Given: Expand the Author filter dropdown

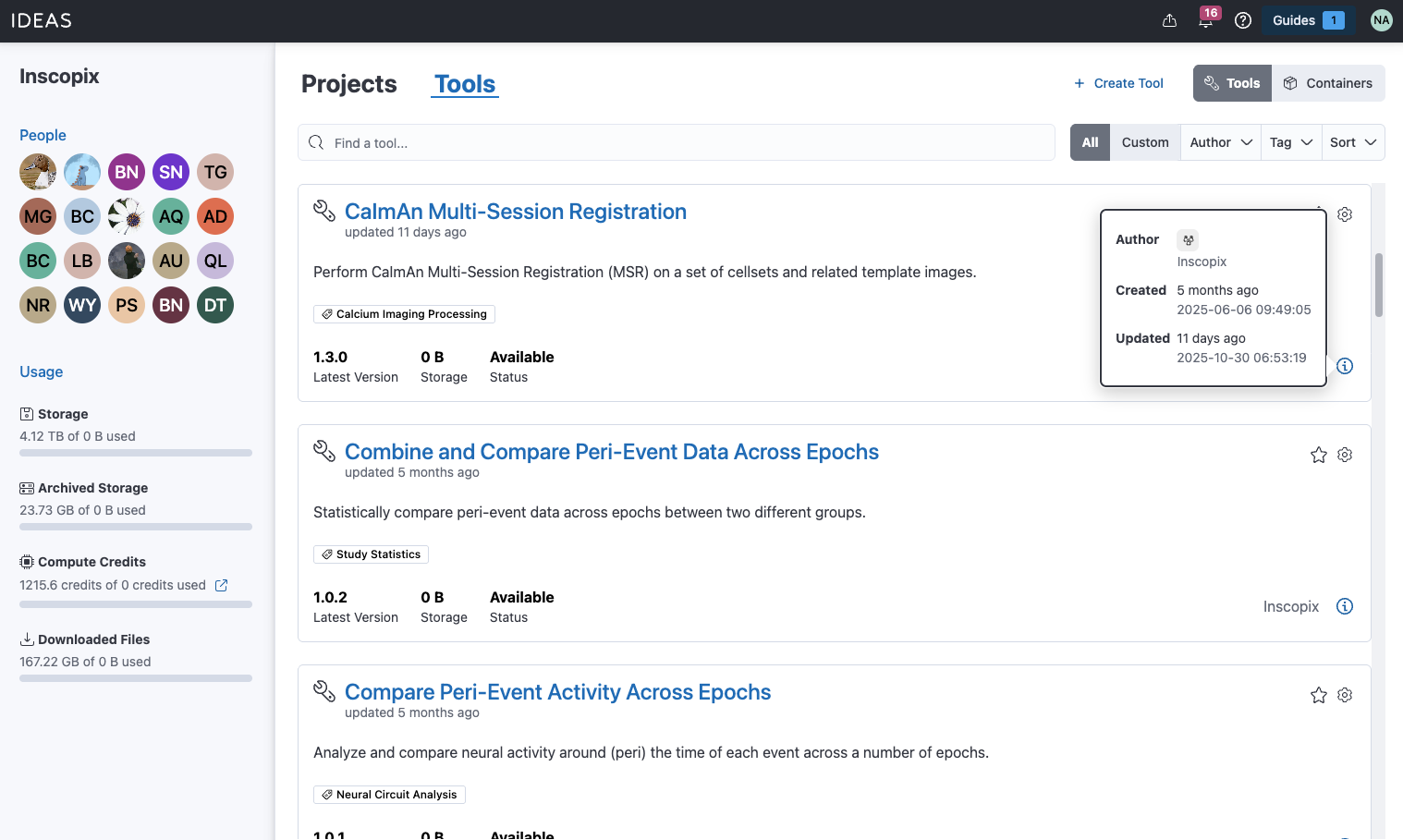Looking at the screenshot, I should click(x=1221, y=142).
